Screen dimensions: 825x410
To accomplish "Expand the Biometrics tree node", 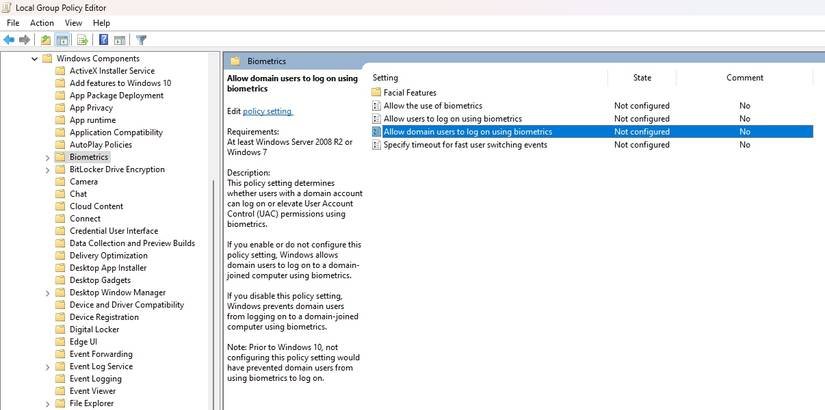I will click(x=47, y=157).
